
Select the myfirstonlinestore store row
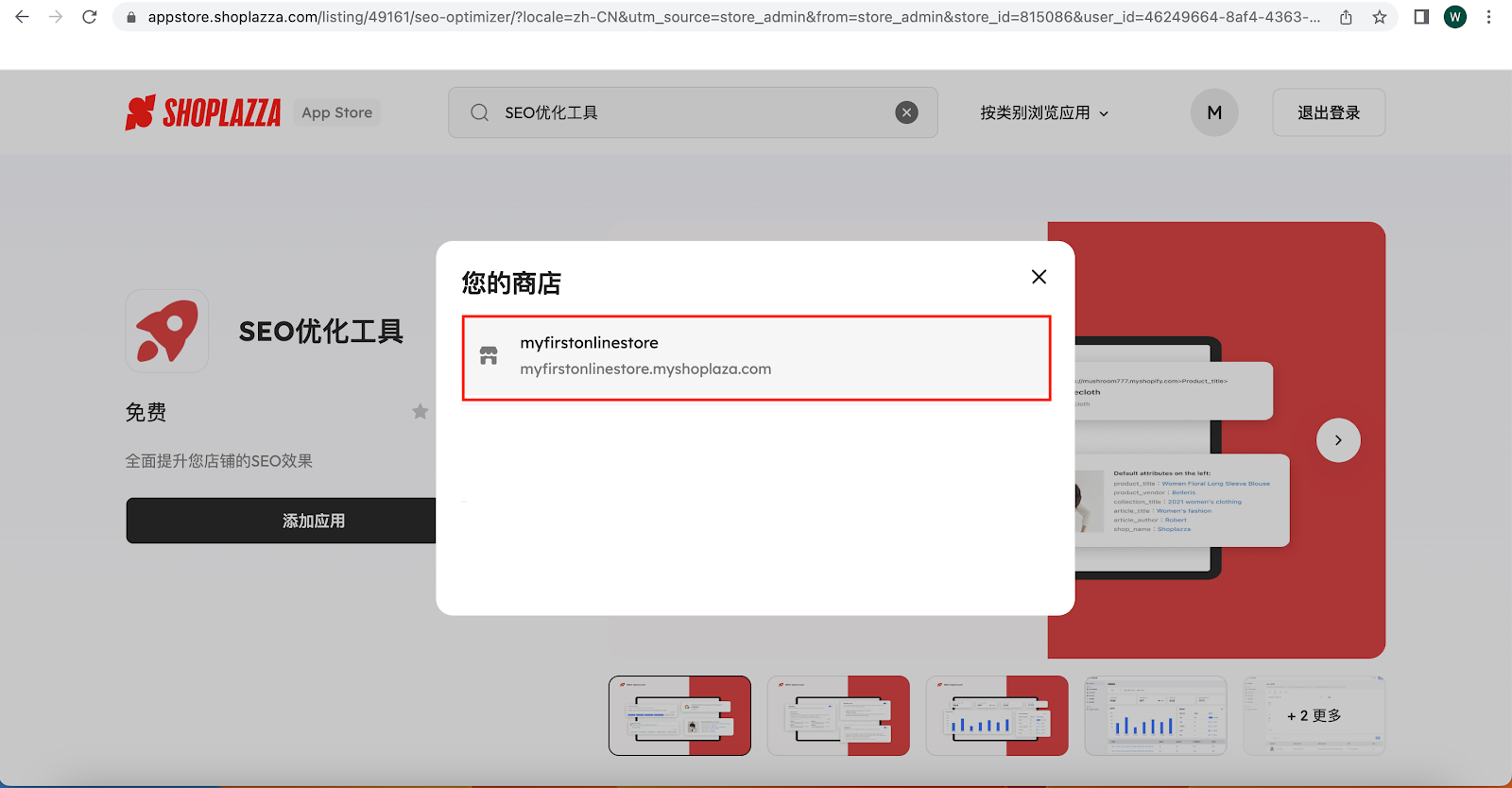point(756,358)
